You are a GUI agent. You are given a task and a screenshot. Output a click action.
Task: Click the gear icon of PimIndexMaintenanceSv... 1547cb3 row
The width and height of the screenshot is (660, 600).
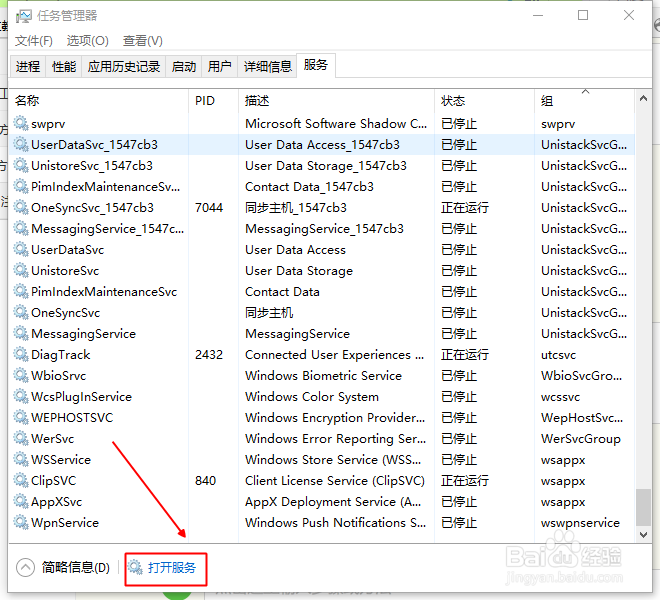point(21,187)
